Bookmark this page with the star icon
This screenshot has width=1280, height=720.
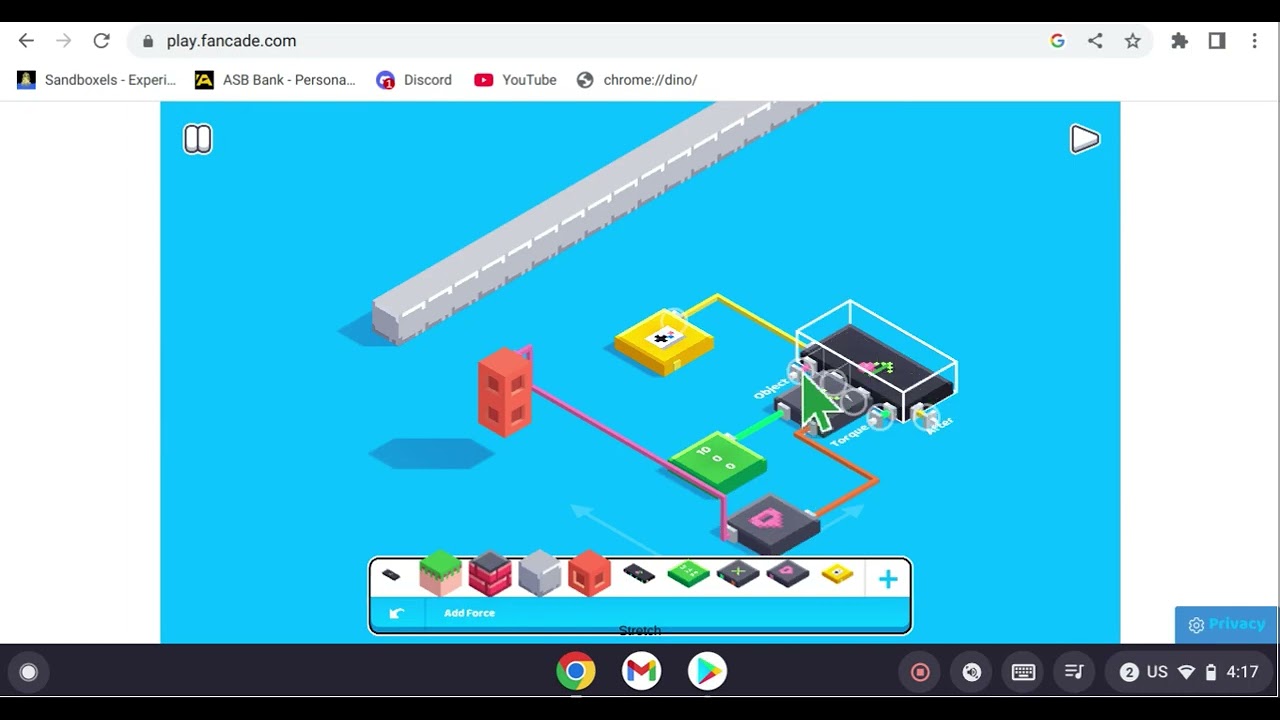1132,41
